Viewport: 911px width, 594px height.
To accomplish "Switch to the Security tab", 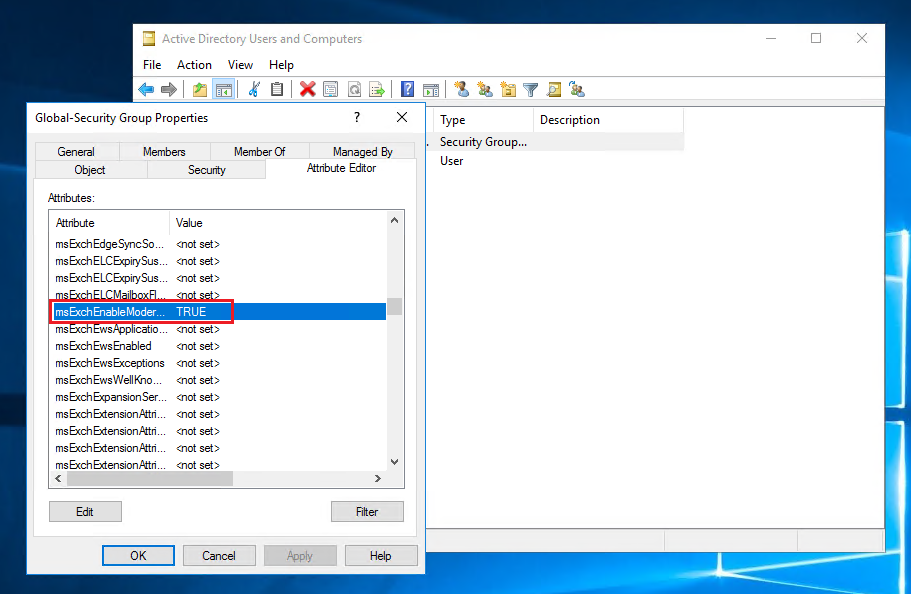I will tap(206, 170).
